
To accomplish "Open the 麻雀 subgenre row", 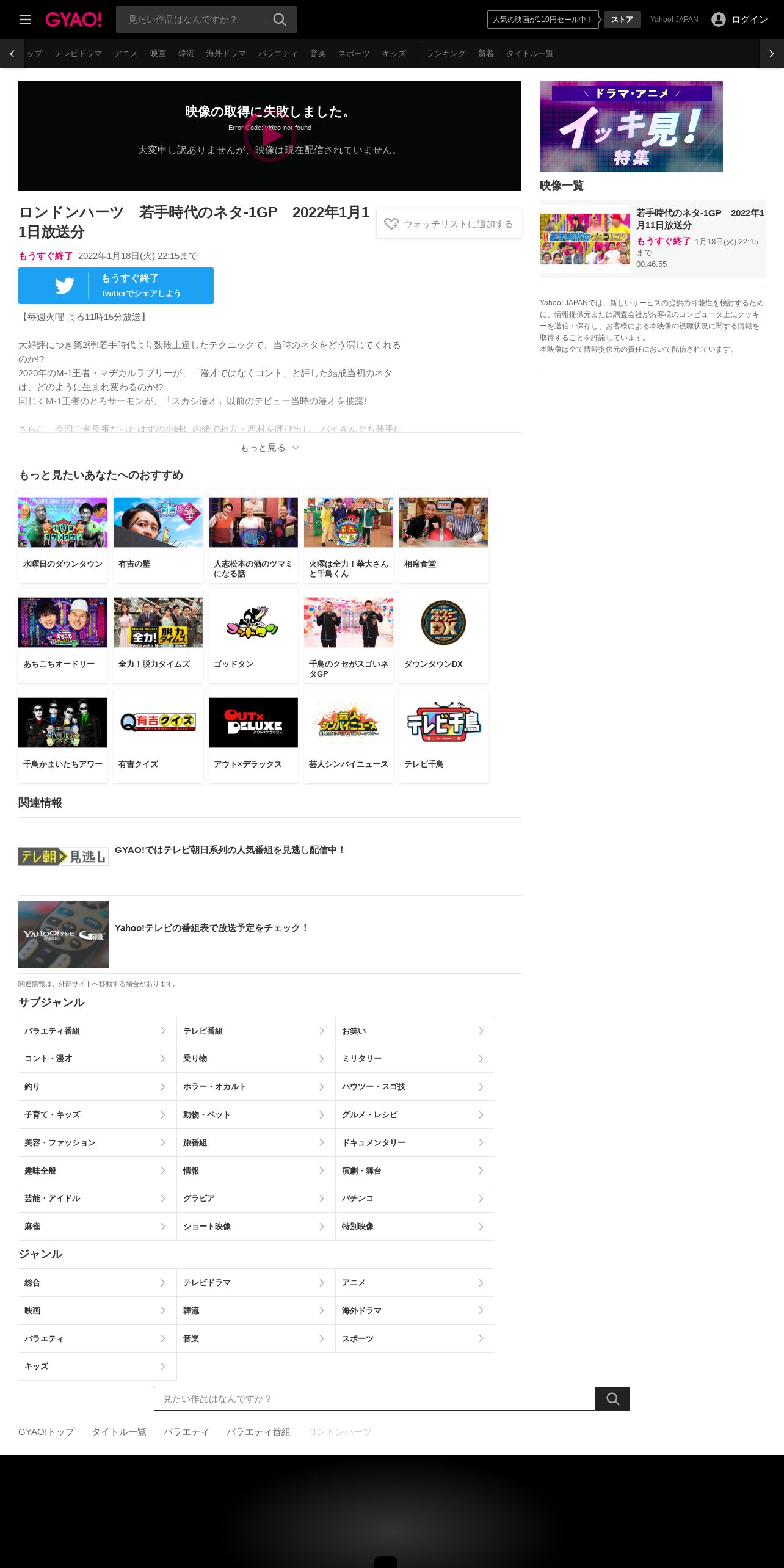I will point(98,1227).
